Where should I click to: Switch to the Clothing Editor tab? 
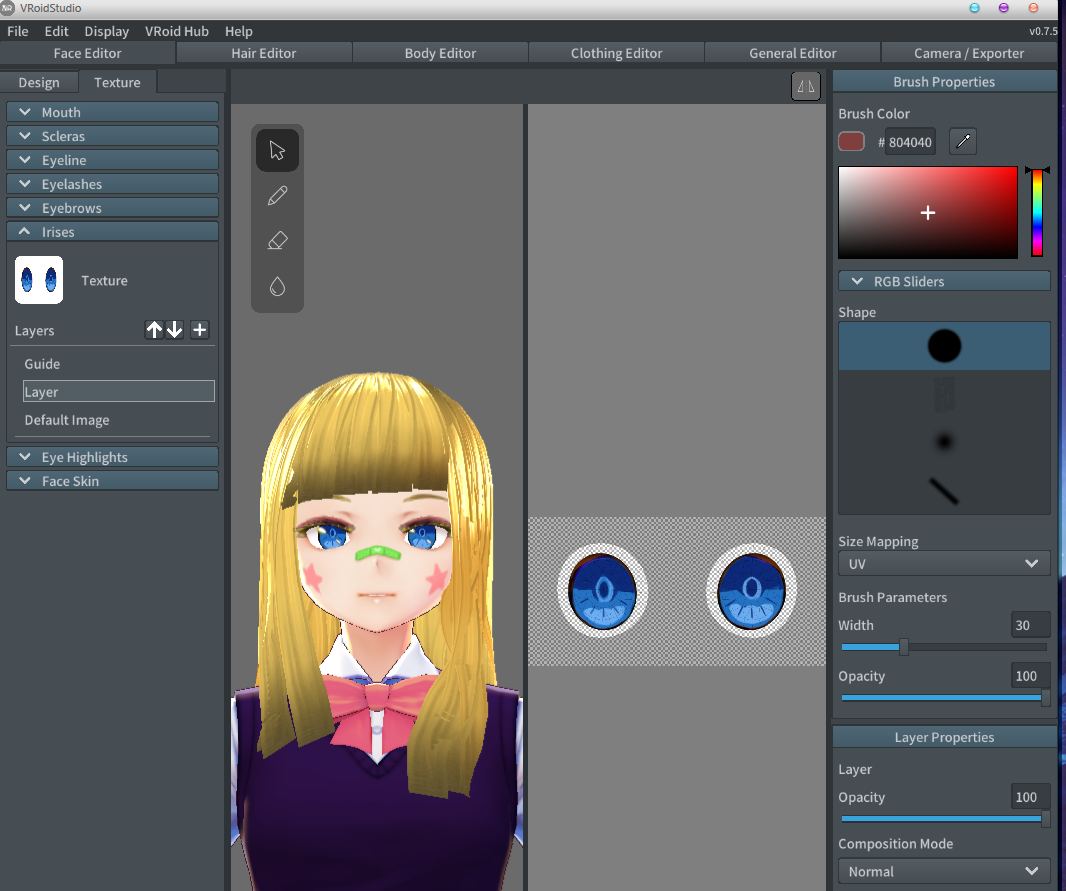(x=616, y=53)
